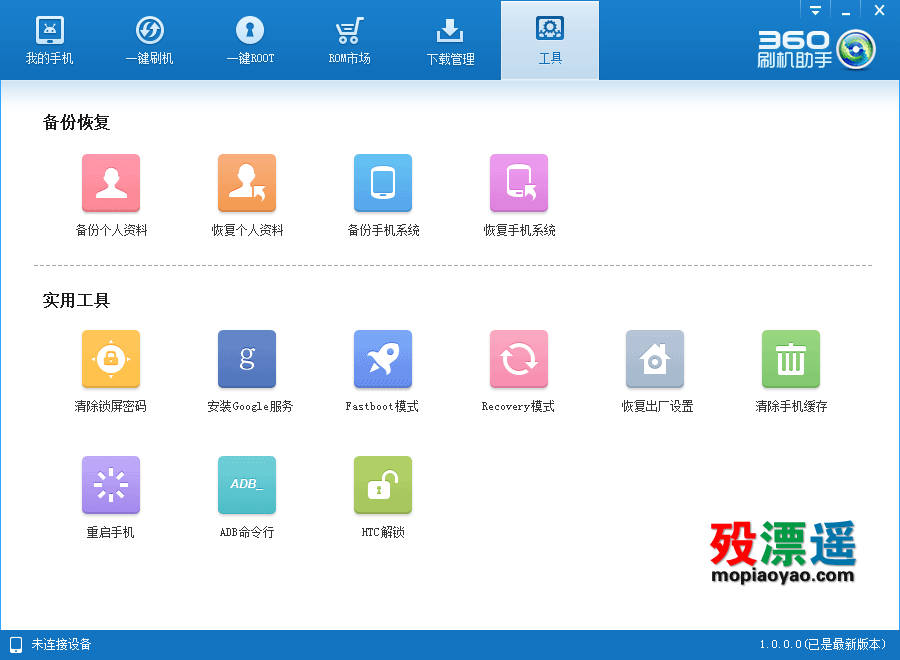The image size is (900, 660).
Task: Click the 备份个人资料 icon
Action: [111, 183]
